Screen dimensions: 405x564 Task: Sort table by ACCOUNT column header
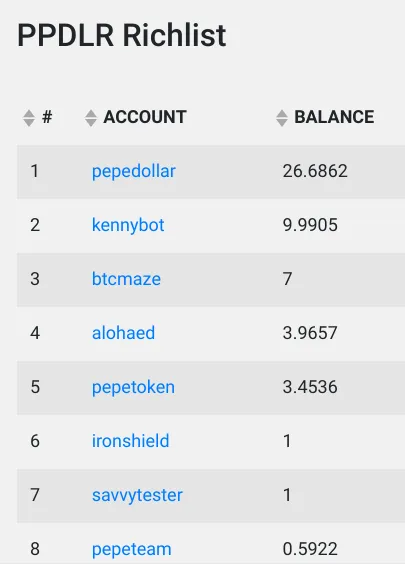point(145,117)
